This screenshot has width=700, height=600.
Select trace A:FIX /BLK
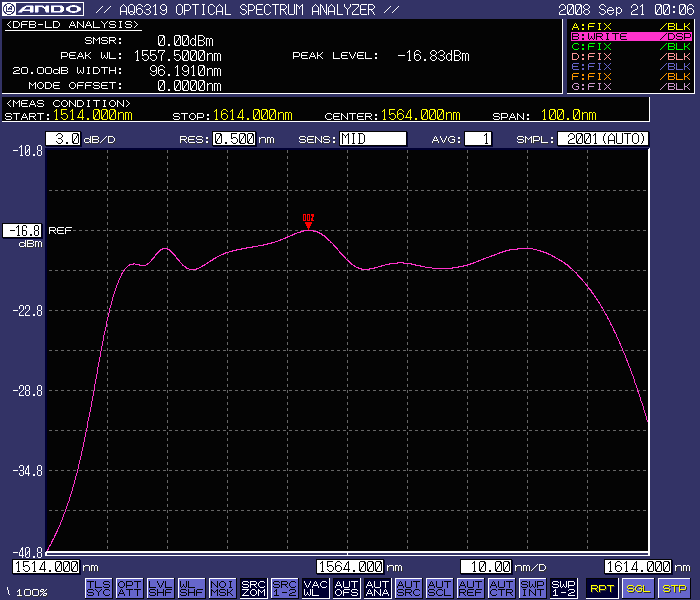pyautogui.click(x=631, y=26)
